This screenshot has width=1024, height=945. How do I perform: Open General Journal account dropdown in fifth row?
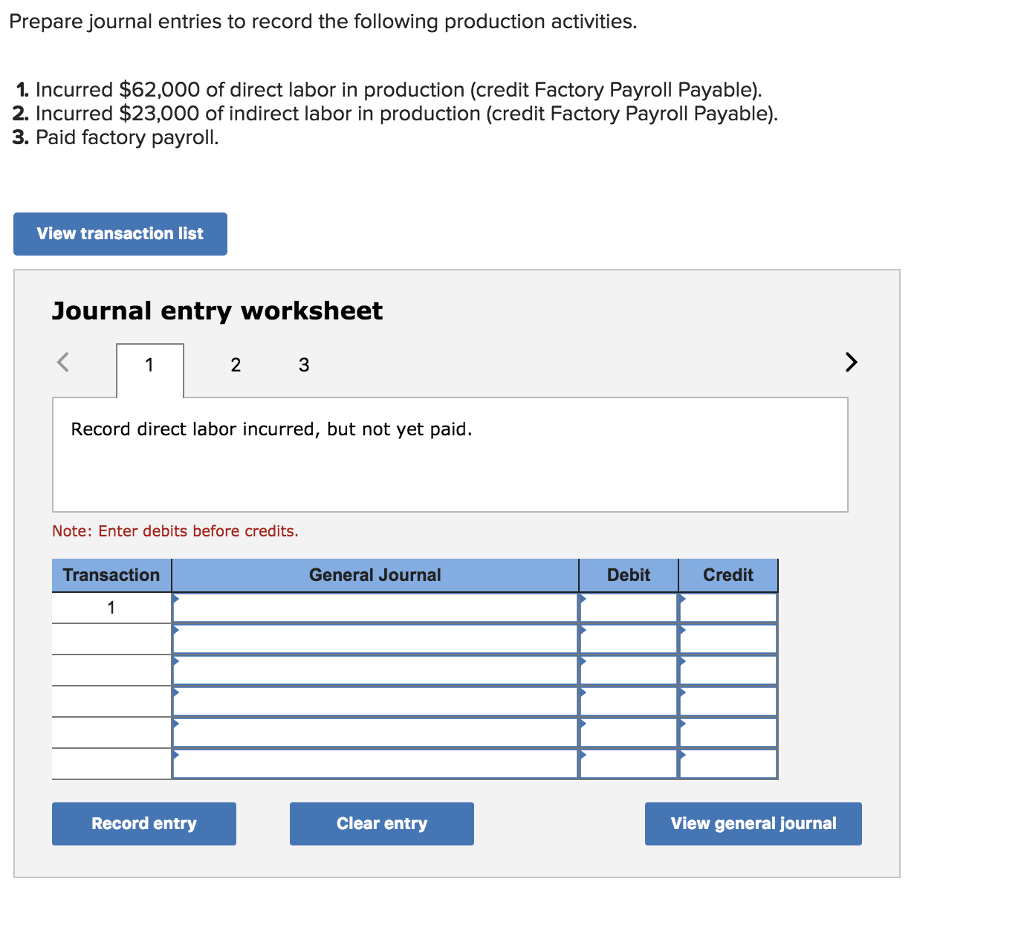tap(375, 733)
